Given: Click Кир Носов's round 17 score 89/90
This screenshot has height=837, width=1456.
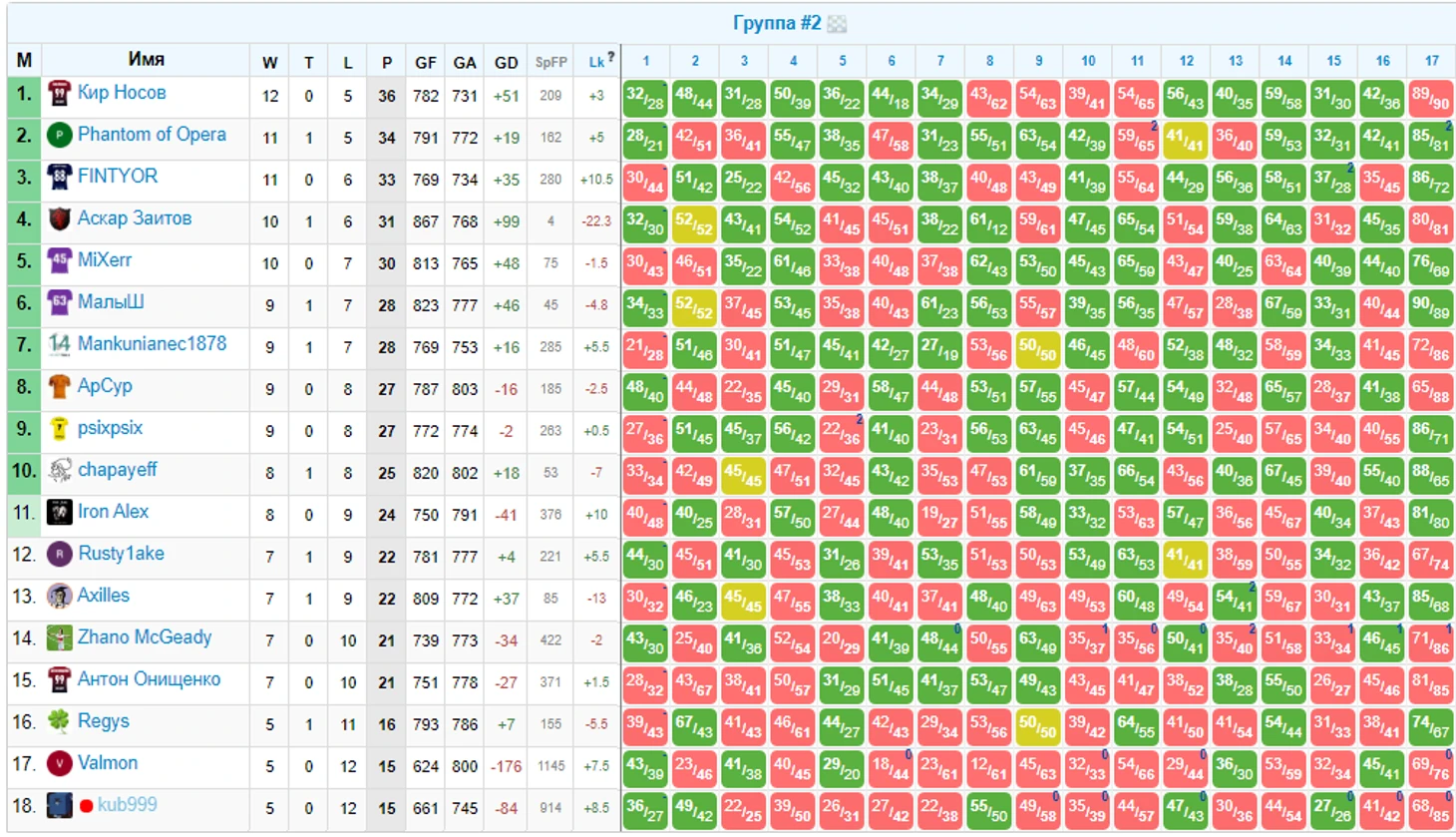Looking at the screenshot, I should [1431, 100].
